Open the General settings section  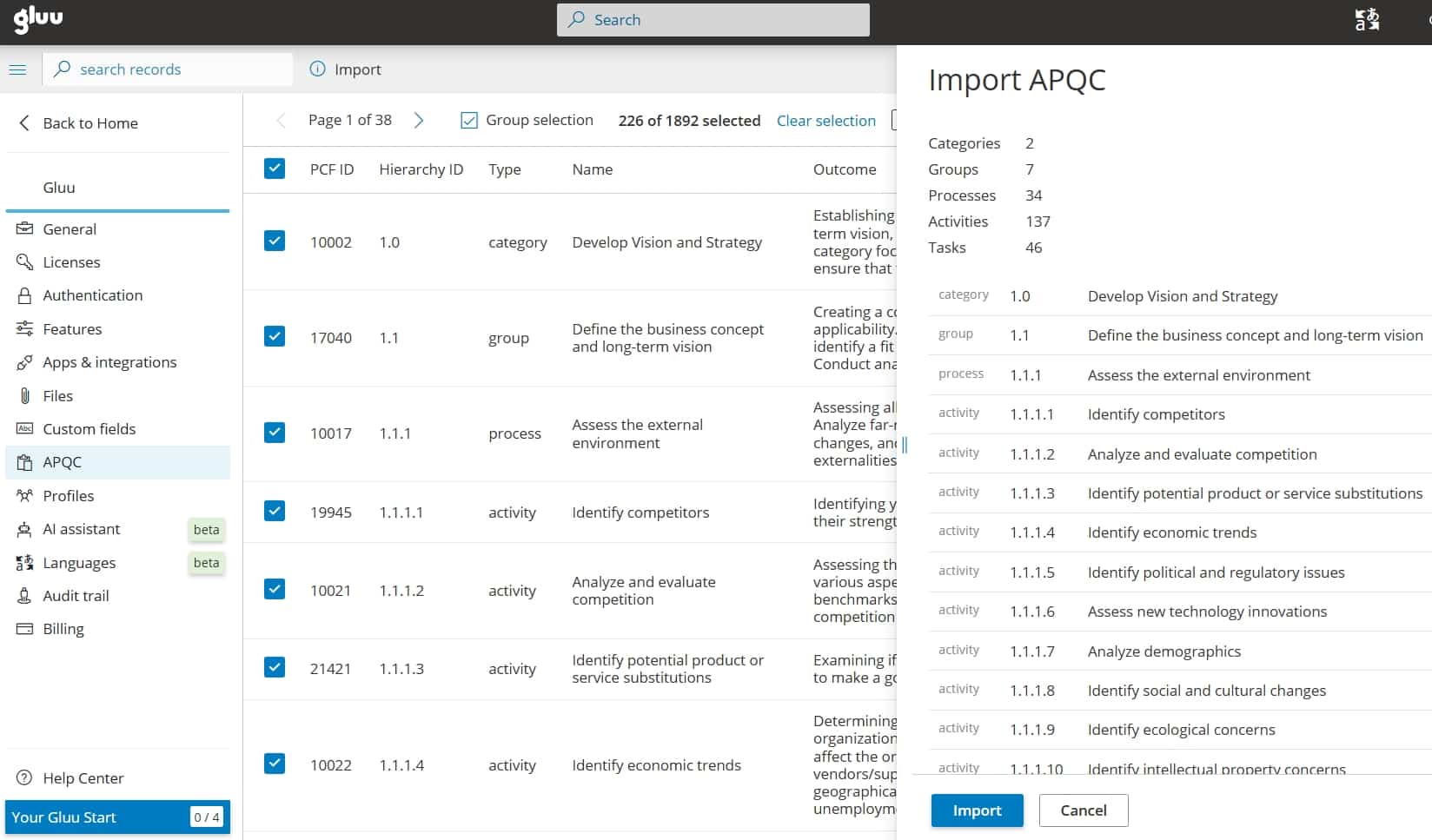point(117,229)
